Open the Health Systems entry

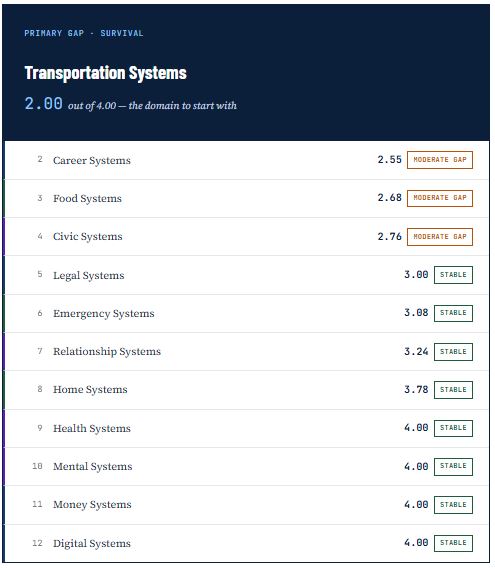tap(247, 428)
